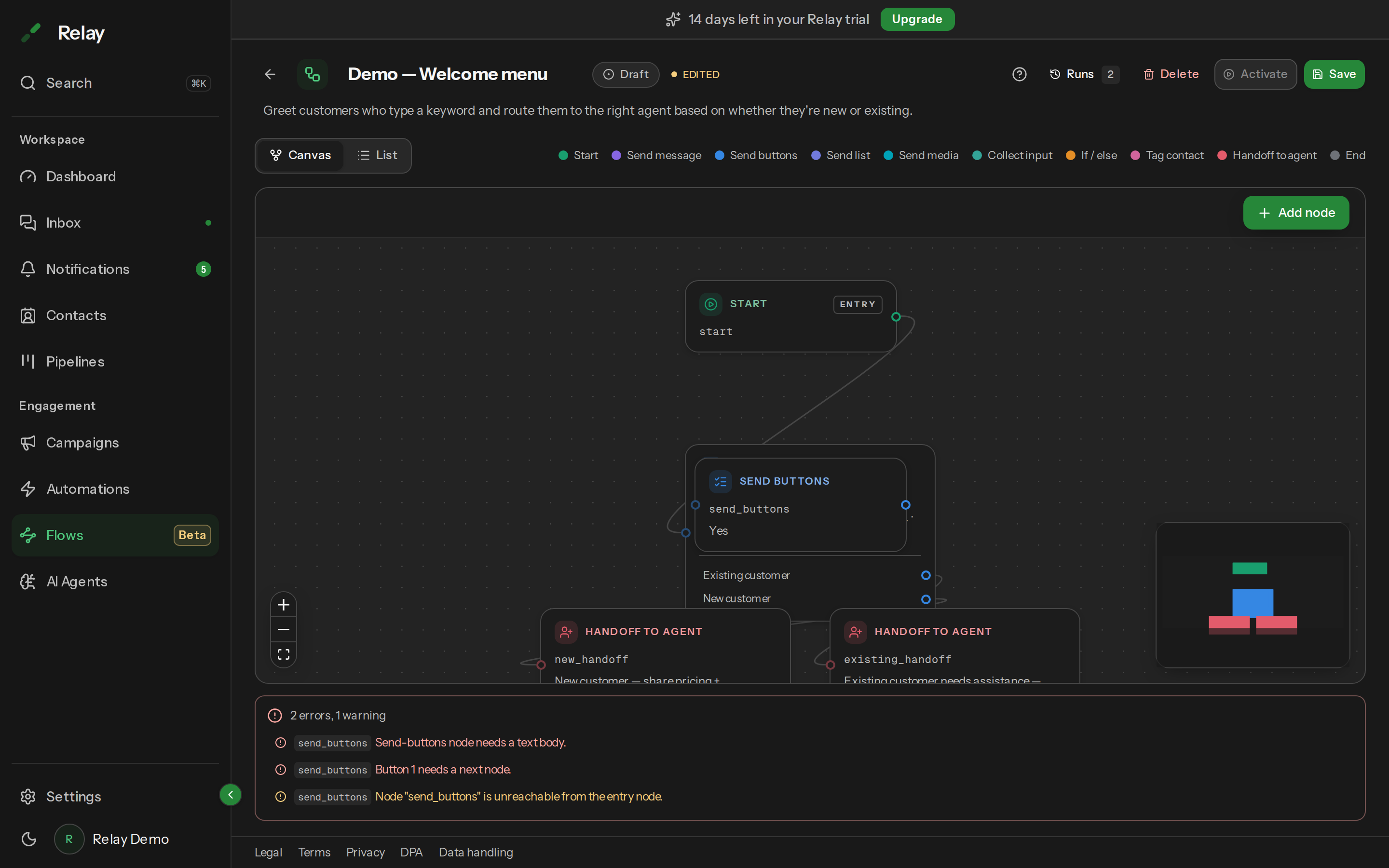The image size is (1389, 868).
Task: Click the existing_handoff input port
Action: (x=830, y=665)
